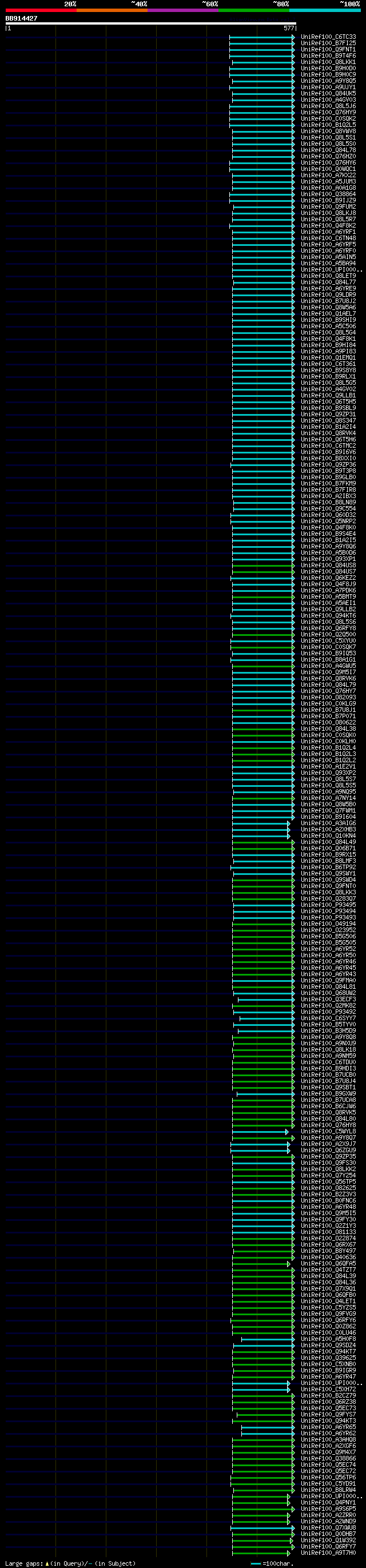The image size is (366, 1568).
Task: Select the UniRef100_Q8LKK1 label
Action: [x=328, y=62]
